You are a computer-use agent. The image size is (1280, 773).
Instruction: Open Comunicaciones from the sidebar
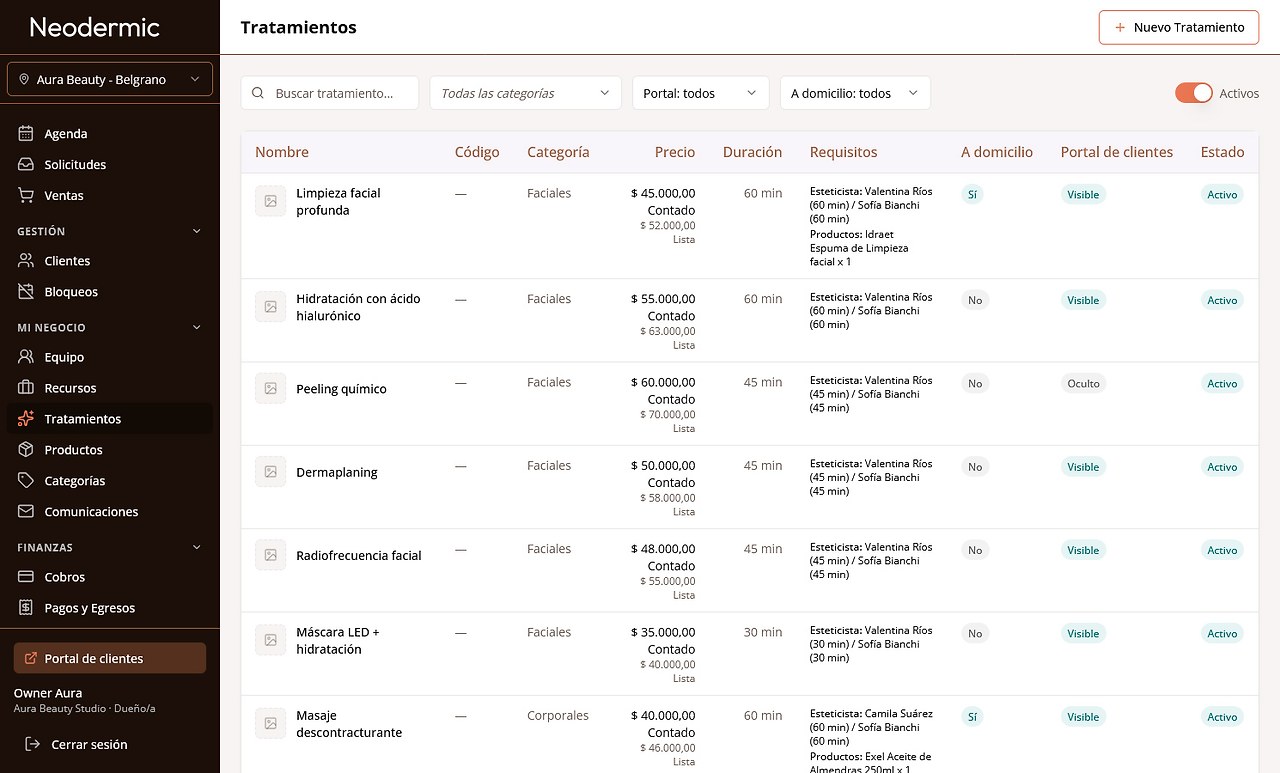[x=110, y=512]
